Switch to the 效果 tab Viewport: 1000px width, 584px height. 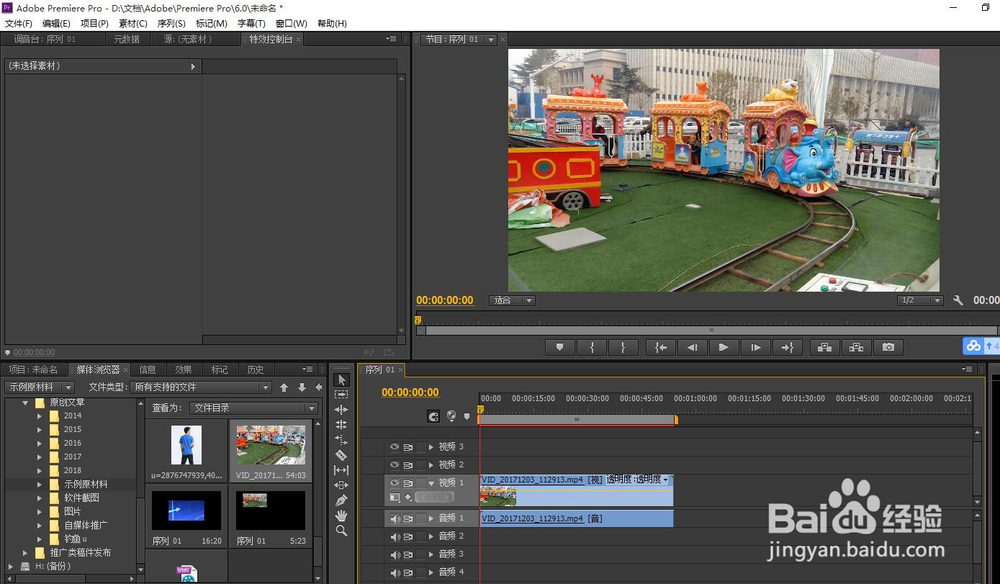coord(183,369)
